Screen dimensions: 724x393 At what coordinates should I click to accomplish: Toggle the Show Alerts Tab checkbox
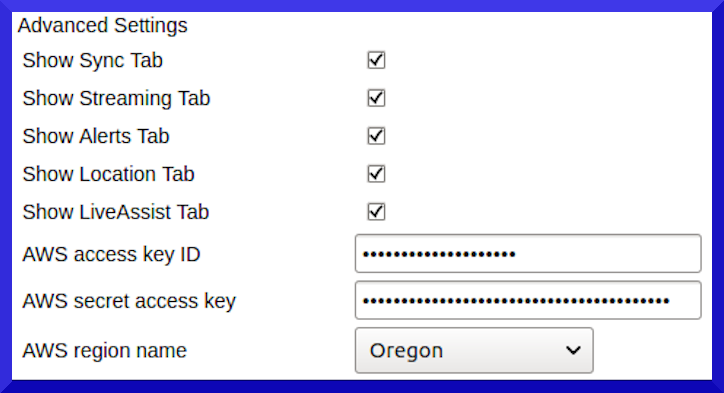point(376,136)
